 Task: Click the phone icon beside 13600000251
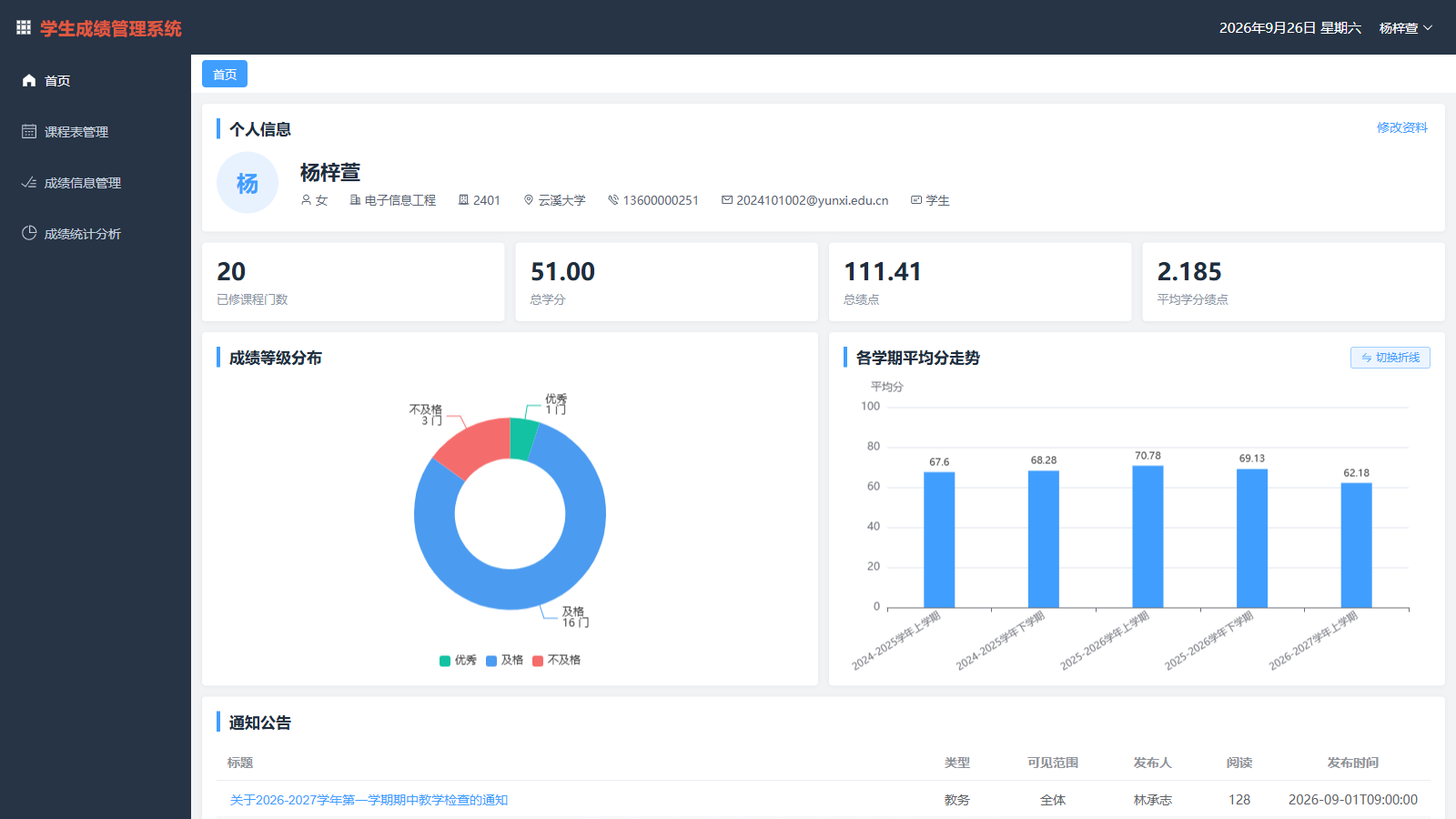click(x=613, y=200)
